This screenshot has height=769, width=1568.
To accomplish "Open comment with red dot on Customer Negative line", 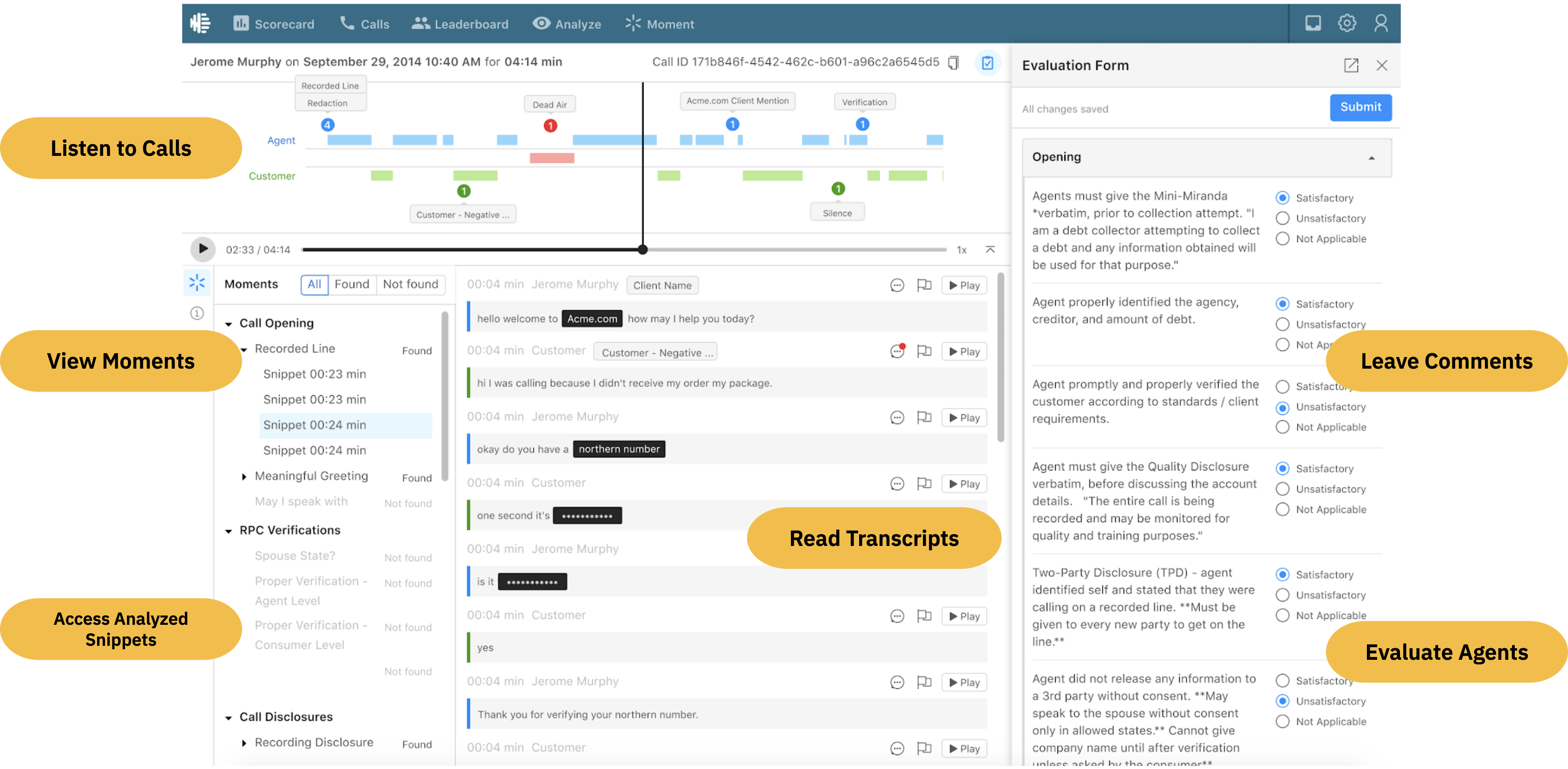I will click(x=897, y=351).
